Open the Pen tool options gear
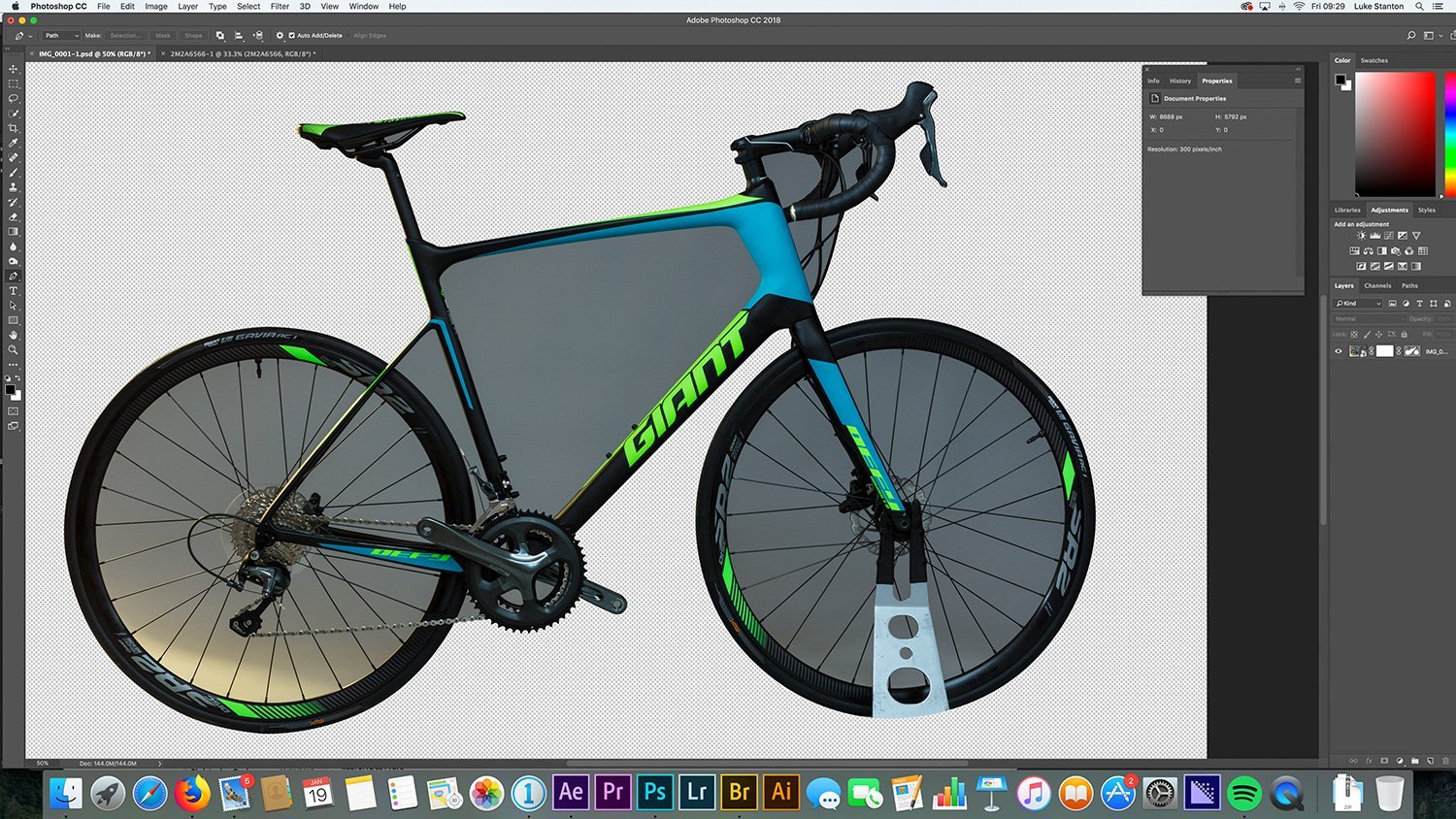 click(x=280, y=36)
